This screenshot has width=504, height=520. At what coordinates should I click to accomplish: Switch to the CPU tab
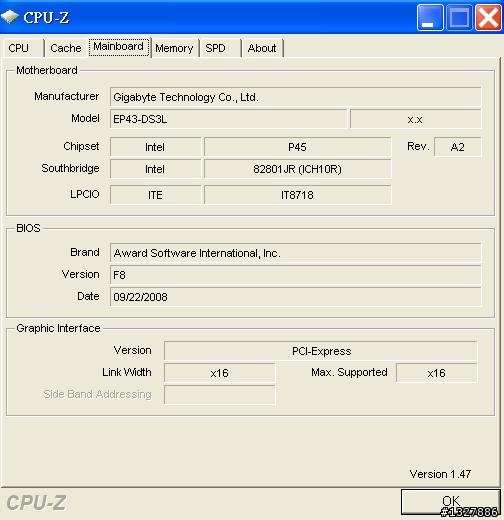[23, 48]
